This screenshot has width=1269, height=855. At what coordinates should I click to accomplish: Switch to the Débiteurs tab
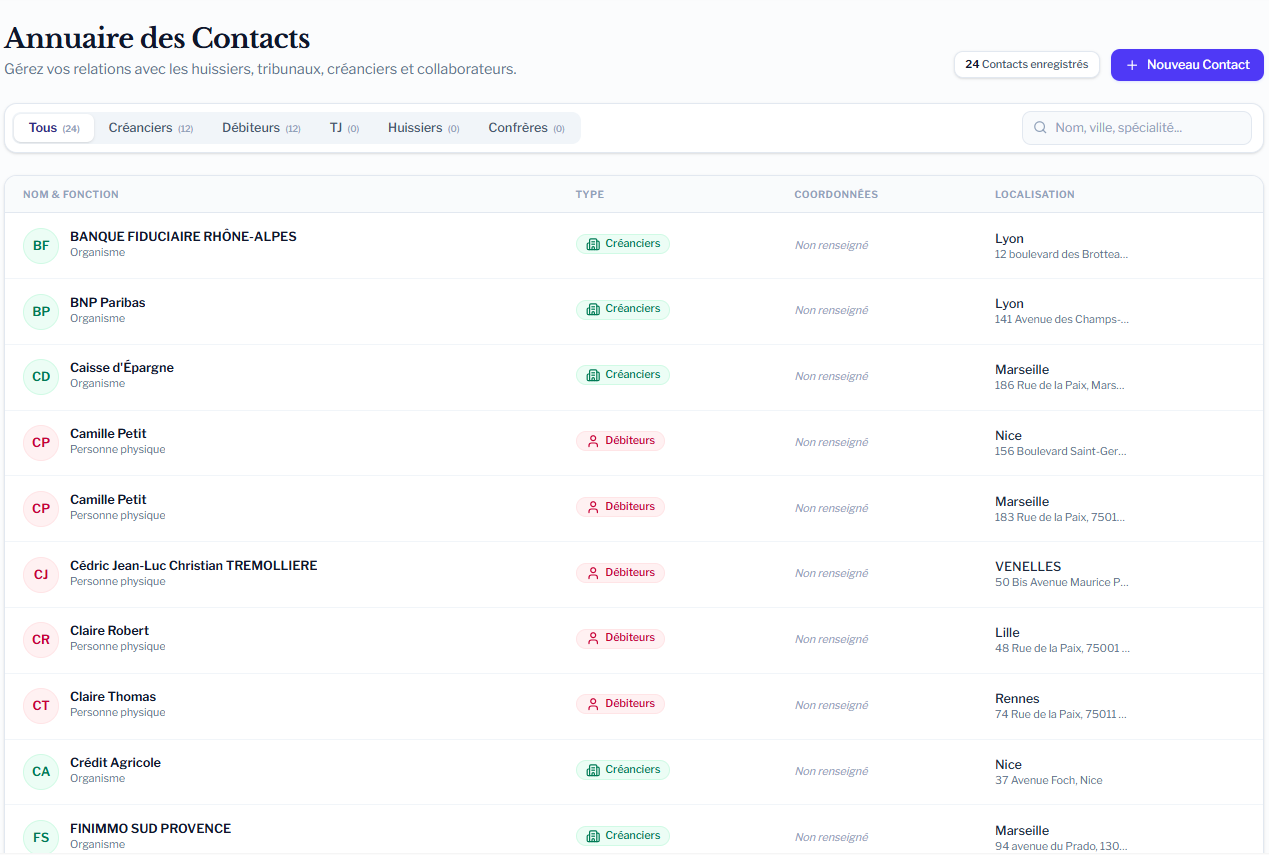[x=261, y=128]
